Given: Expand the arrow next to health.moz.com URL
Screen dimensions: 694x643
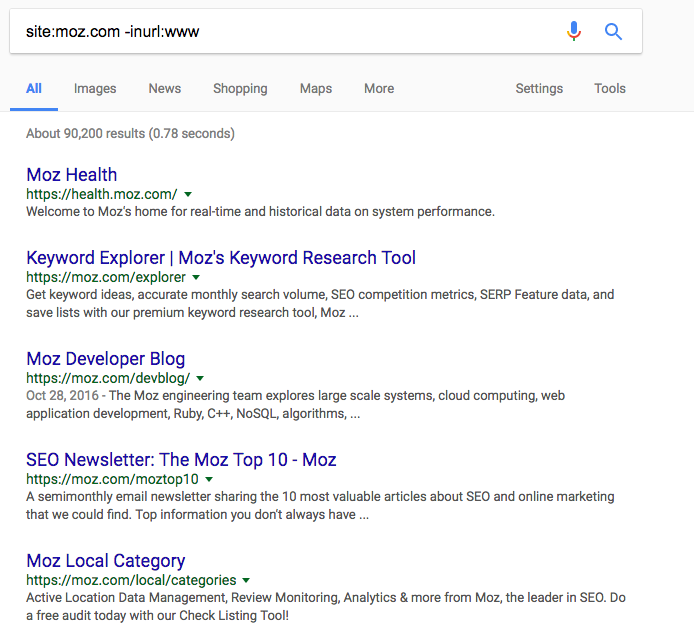Looking at the screenshot, I should [188, 194].
